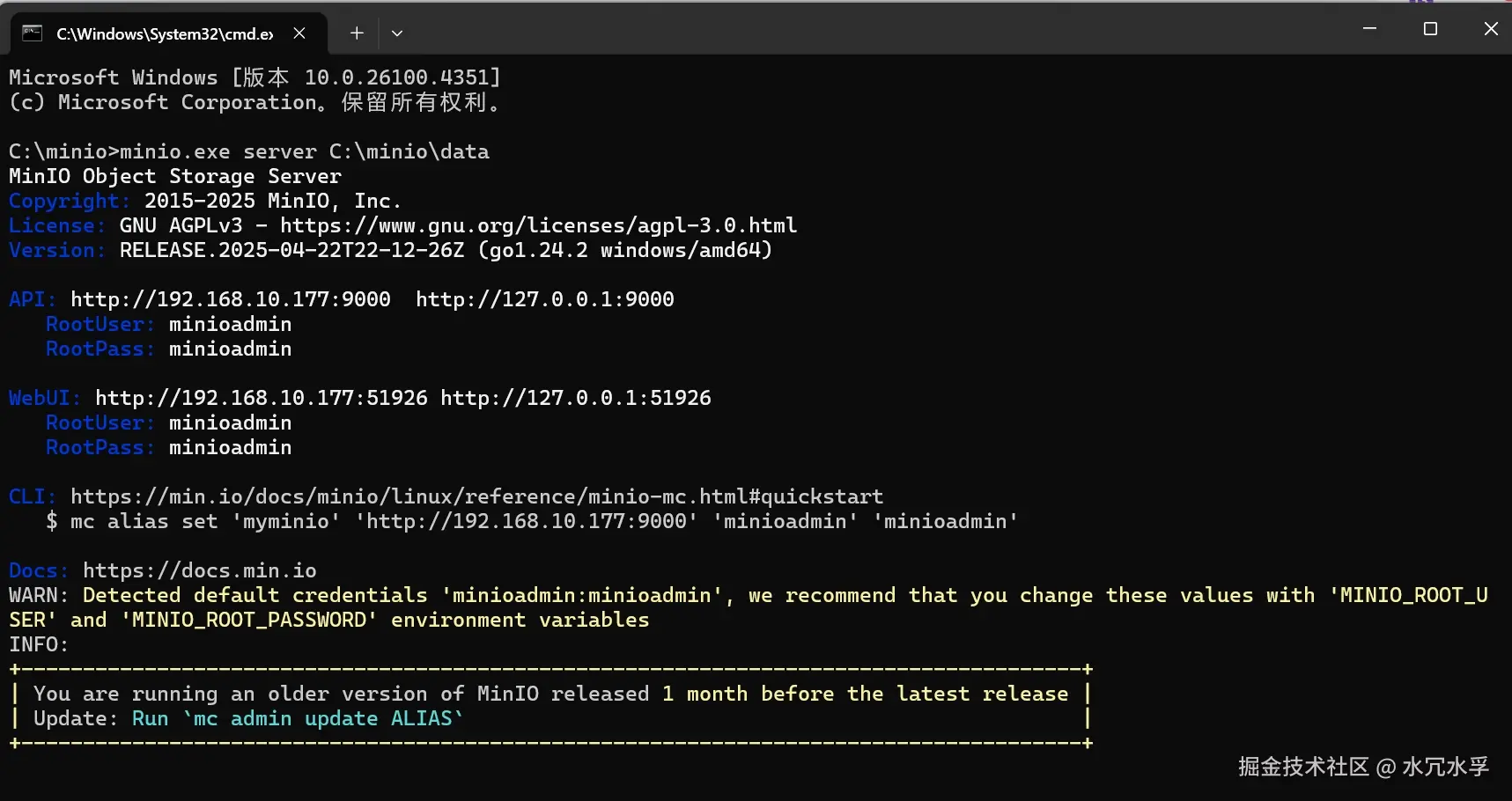Close the terminal window
This screenshot has width=1512, height=801.
point(1490,29)
